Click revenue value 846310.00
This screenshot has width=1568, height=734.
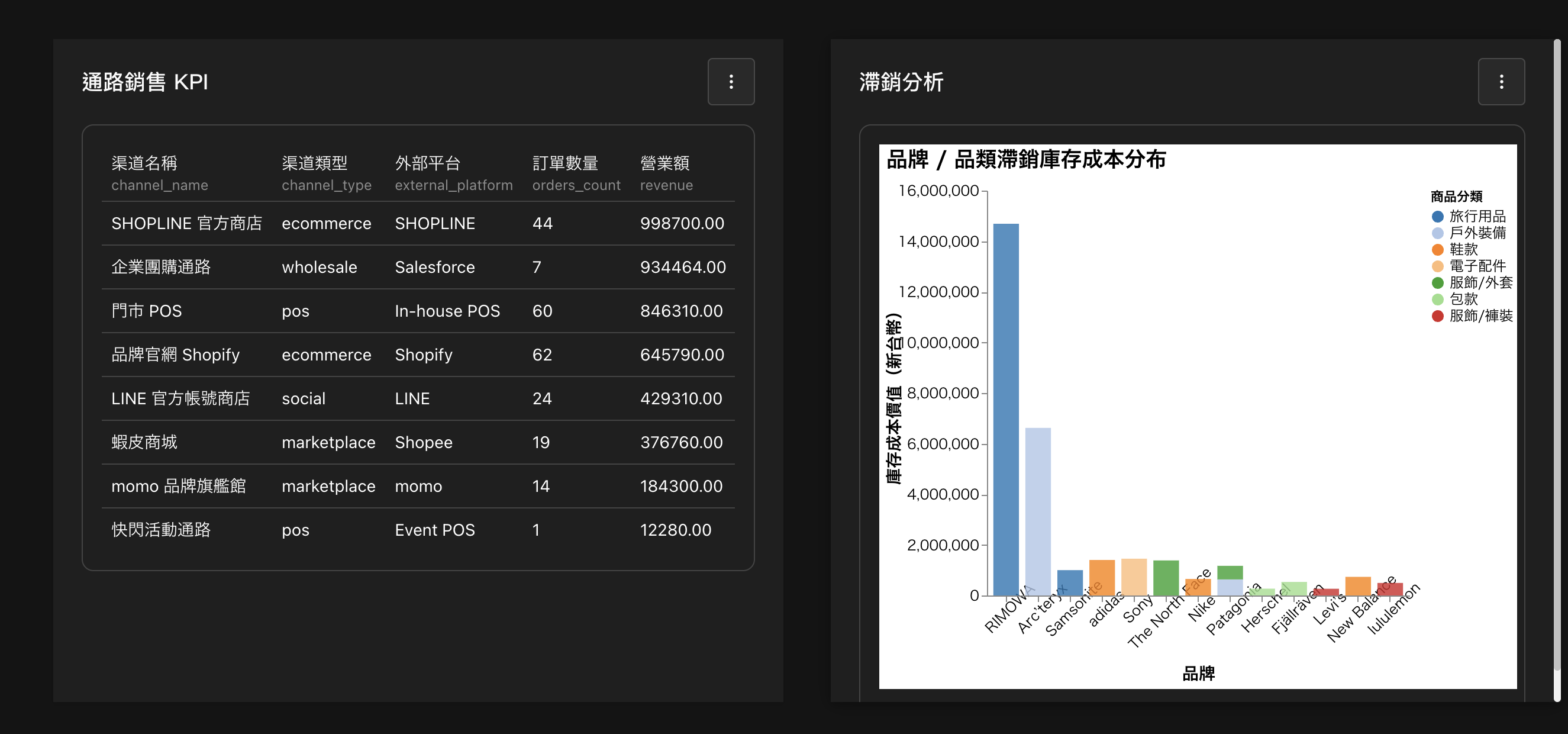[x=681, y=311]
